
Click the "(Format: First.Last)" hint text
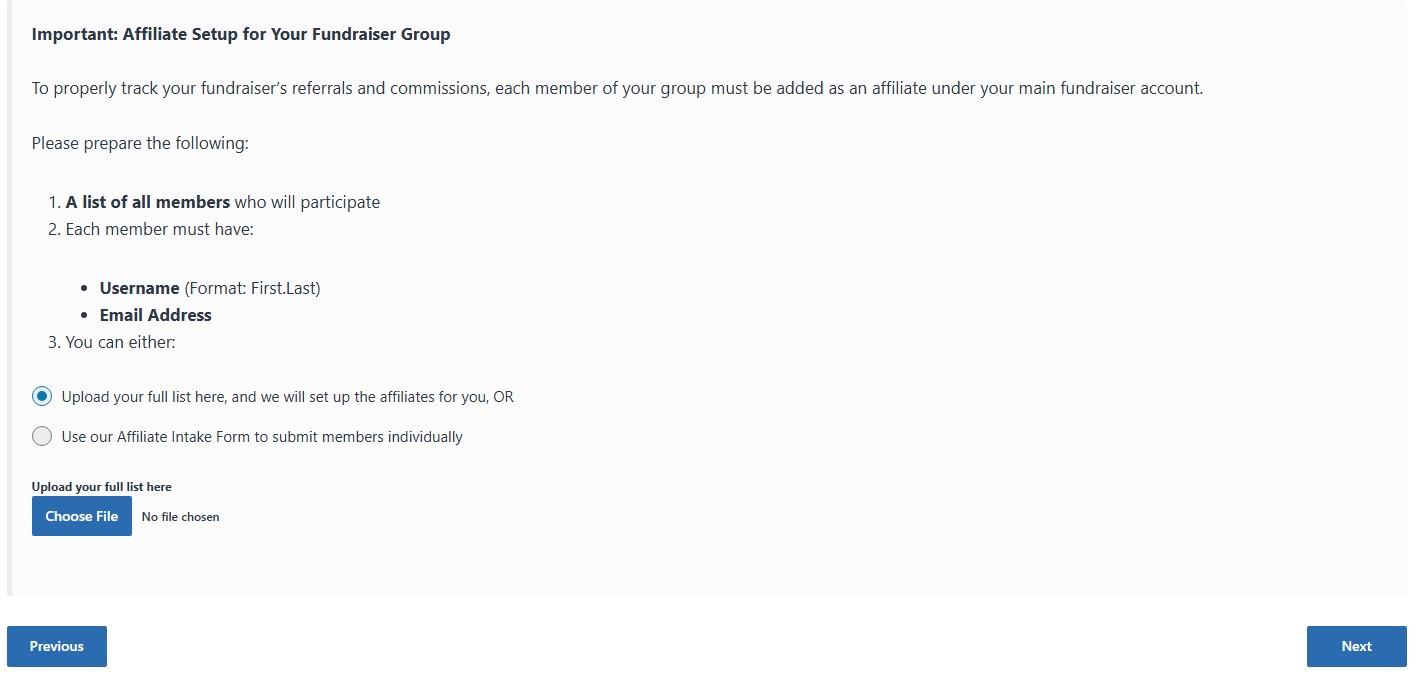tap(252, 288)
